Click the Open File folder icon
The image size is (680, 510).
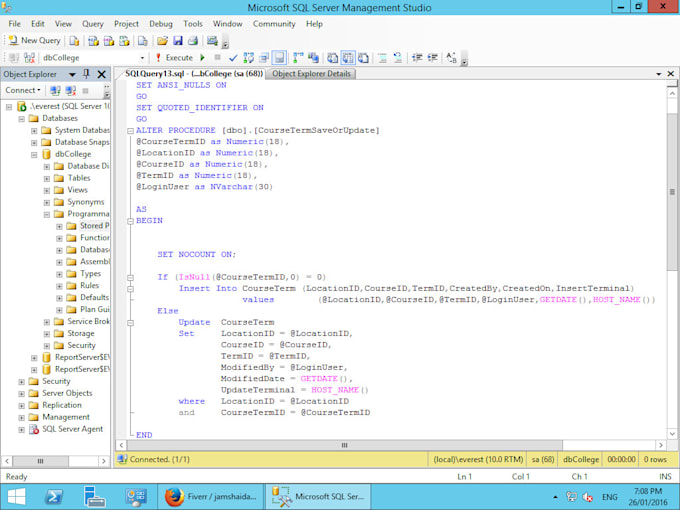(x=161, y=41)
